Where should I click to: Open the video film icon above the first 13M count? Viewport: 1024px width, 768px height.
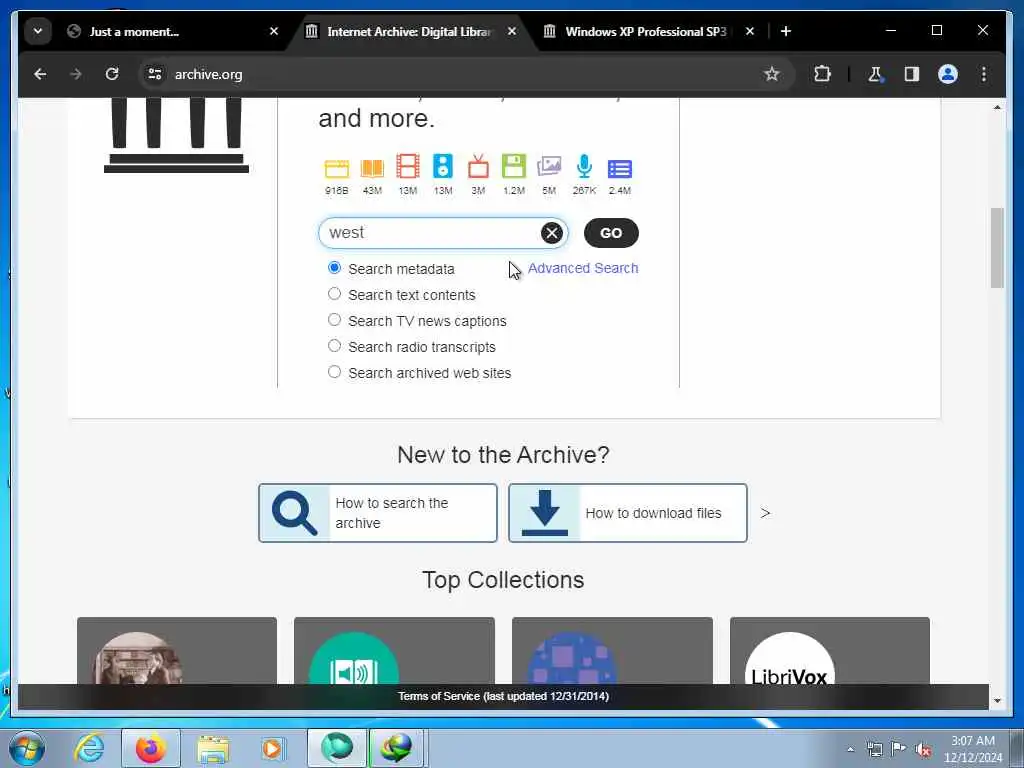click(408, 167)
